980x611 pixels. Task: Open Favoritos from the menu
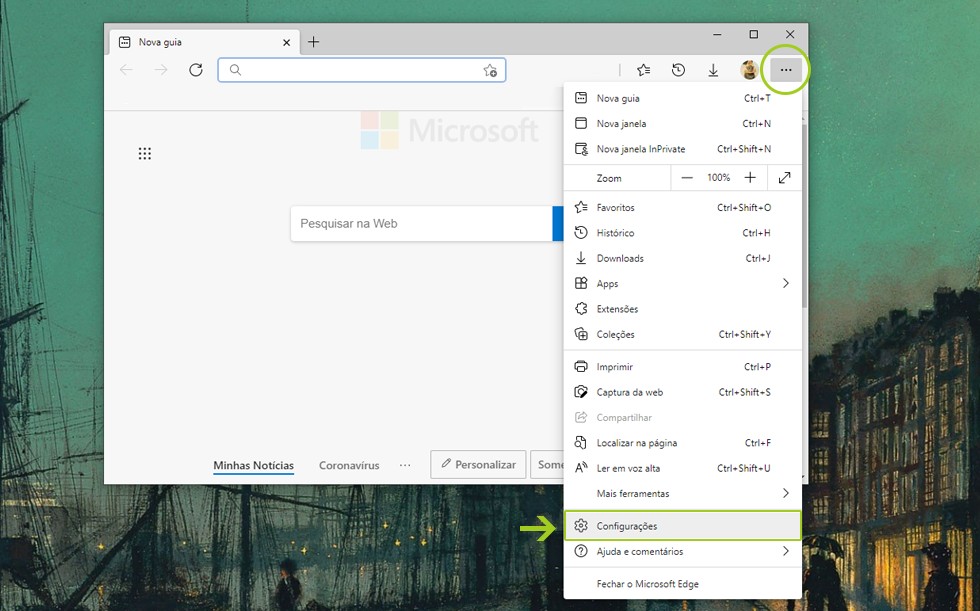pos(682,207)
